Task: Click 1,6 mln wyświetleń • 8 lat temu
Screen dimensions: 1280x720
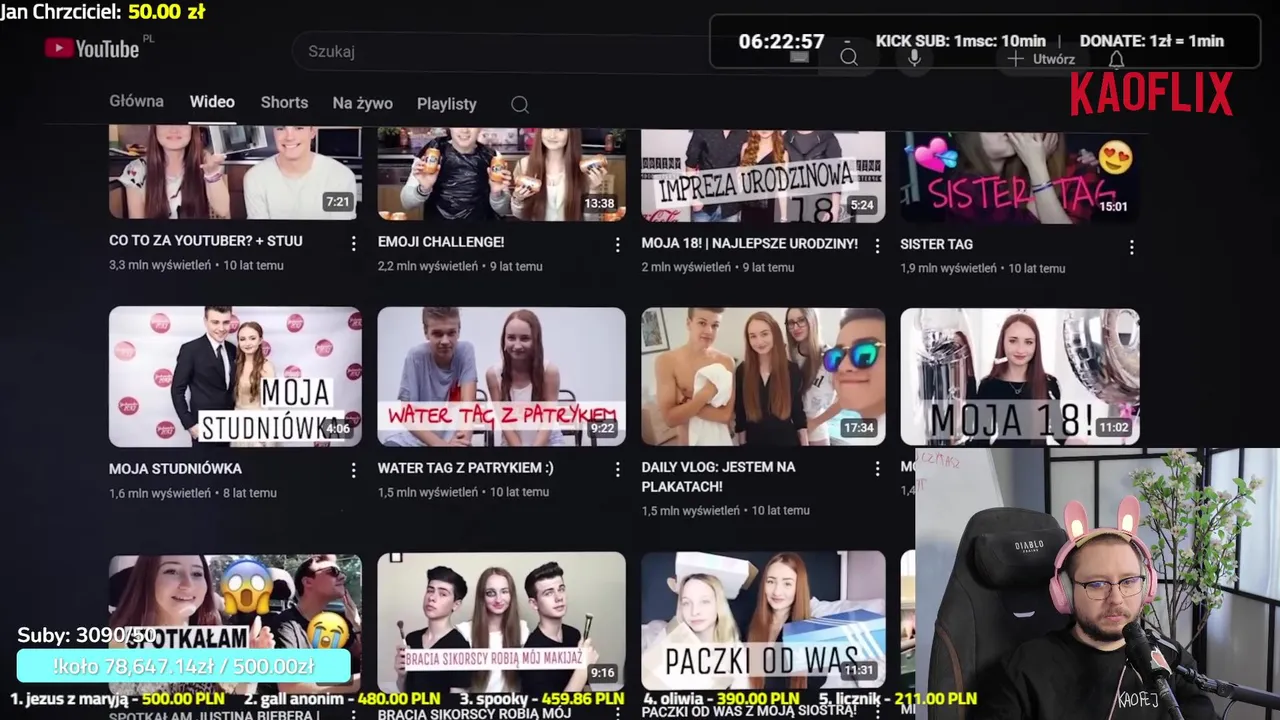Action: click(x=193, y=493)
